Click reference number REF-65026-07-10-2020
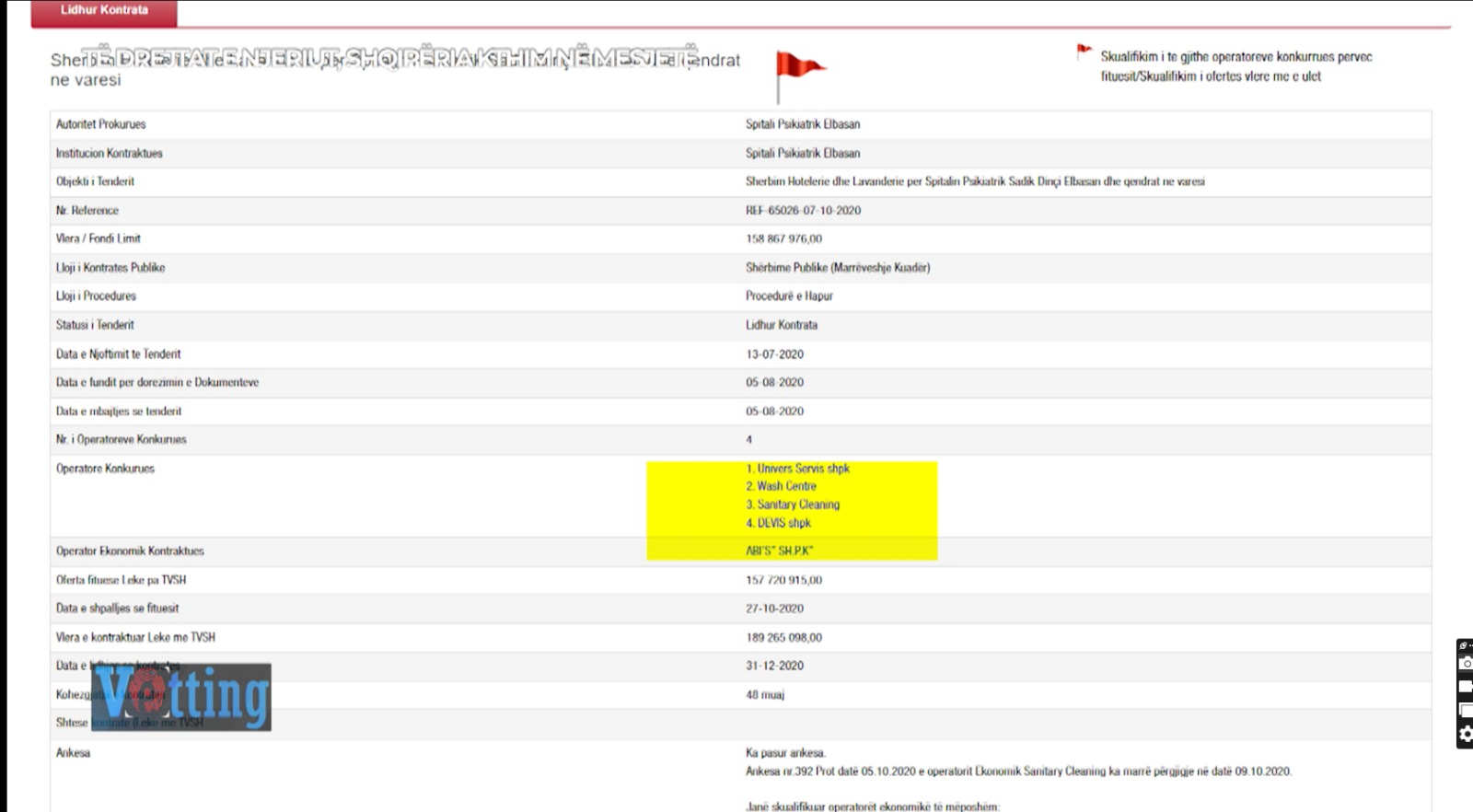The height and width of the screenshot is (812, 1473). pyautogui.click(x=803, y=211)
